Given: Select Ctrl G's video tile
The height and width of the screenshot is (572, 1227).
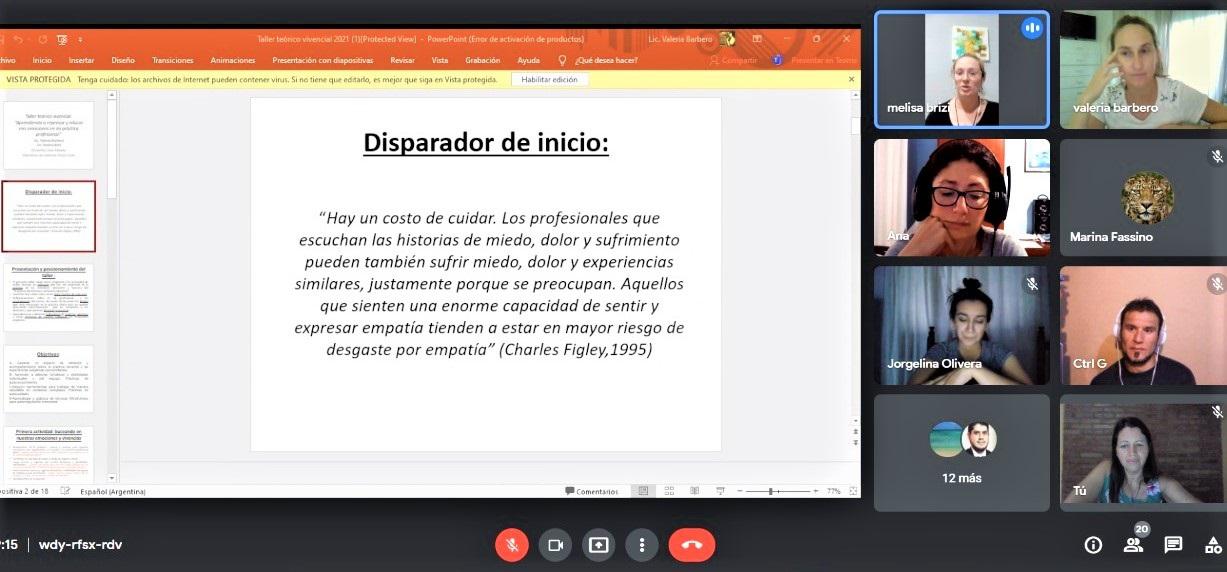Looking at the screenshot, I should pos(1143,325).
